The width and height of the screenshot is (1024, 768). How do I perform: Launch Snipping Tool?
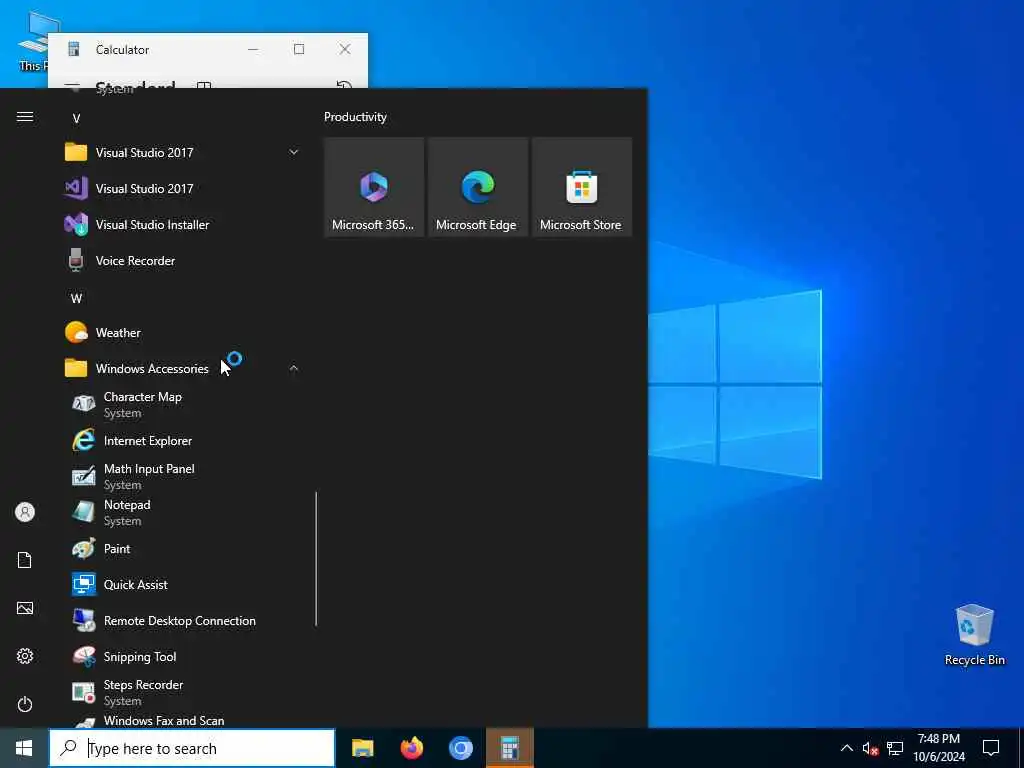[x=181, y=656]
